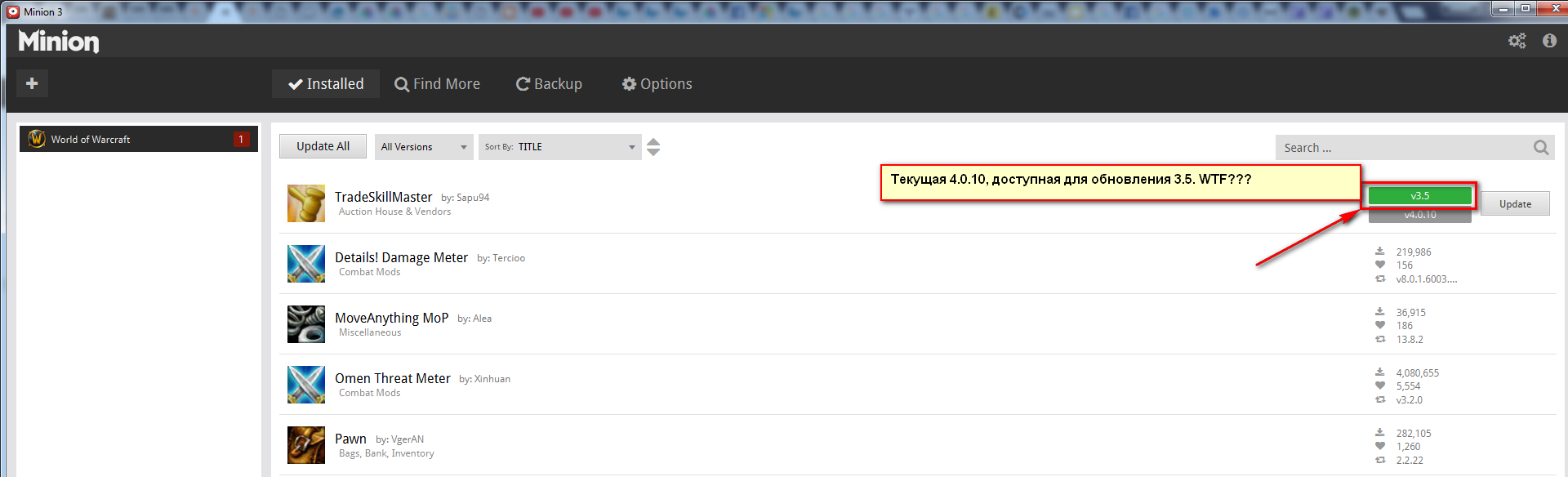
Task: Open Omen Threat Meter addon title
Action: point(392,378)
